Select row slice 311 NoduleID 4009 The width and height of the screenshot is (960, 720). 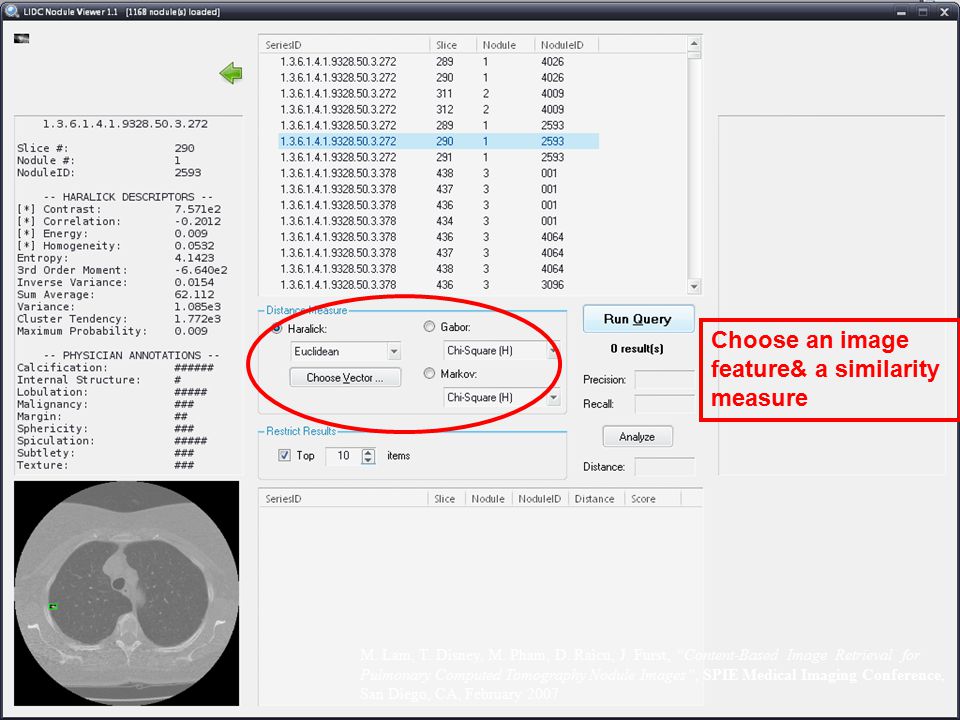tap(438, 94)
